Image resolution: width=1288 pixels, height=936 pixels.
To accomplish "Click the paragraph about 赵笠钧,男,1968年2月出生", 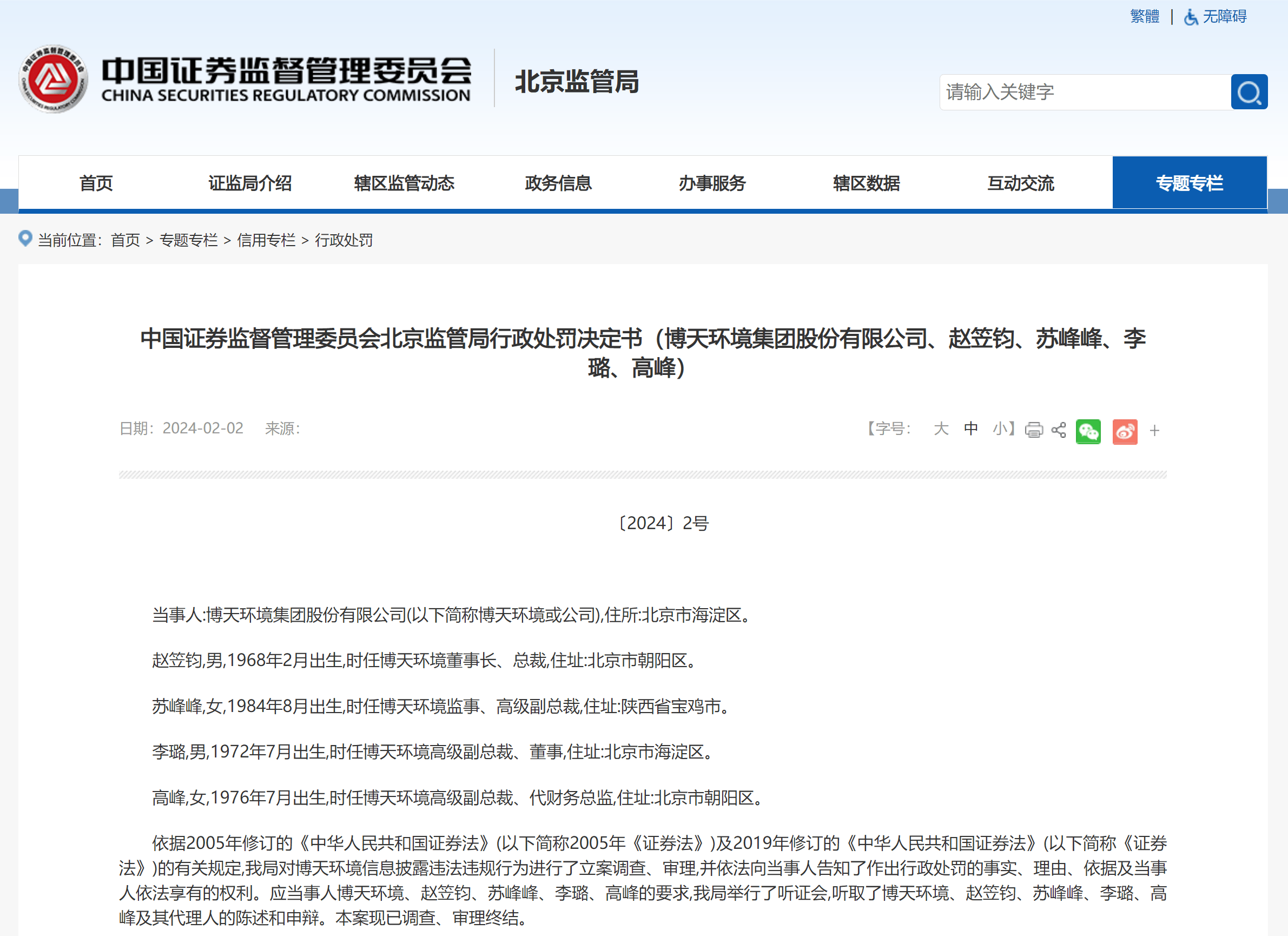I will pyautogui.click(x=425, y=661).
